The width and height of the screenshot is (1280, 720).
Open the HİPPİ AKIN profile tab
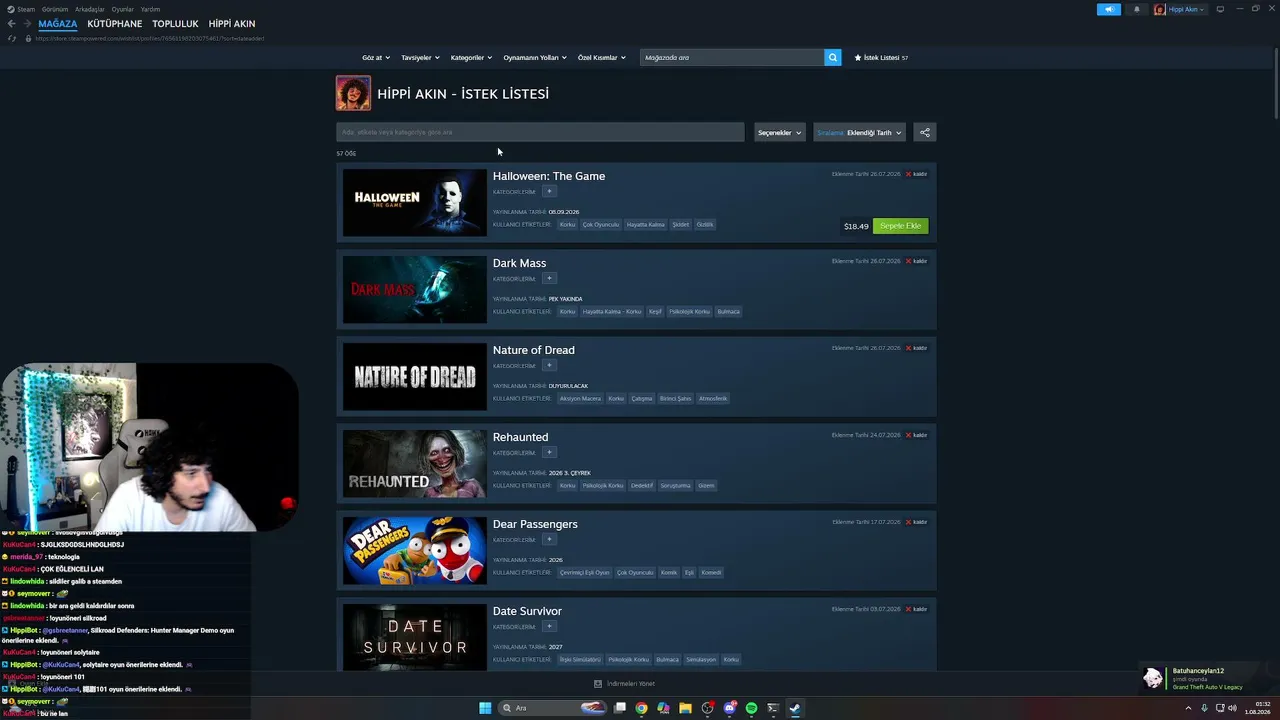(x=232, y=23)
